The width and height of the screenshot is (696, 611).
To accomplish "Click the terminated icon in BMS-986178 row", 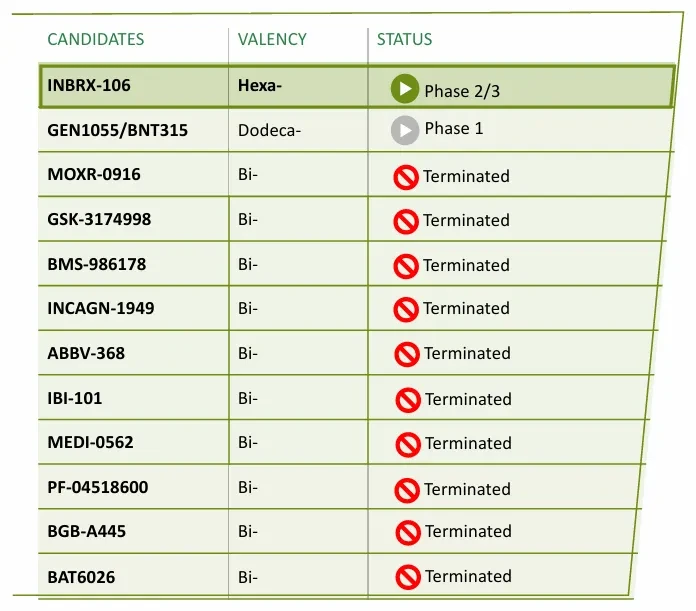I will coord(406,266).
